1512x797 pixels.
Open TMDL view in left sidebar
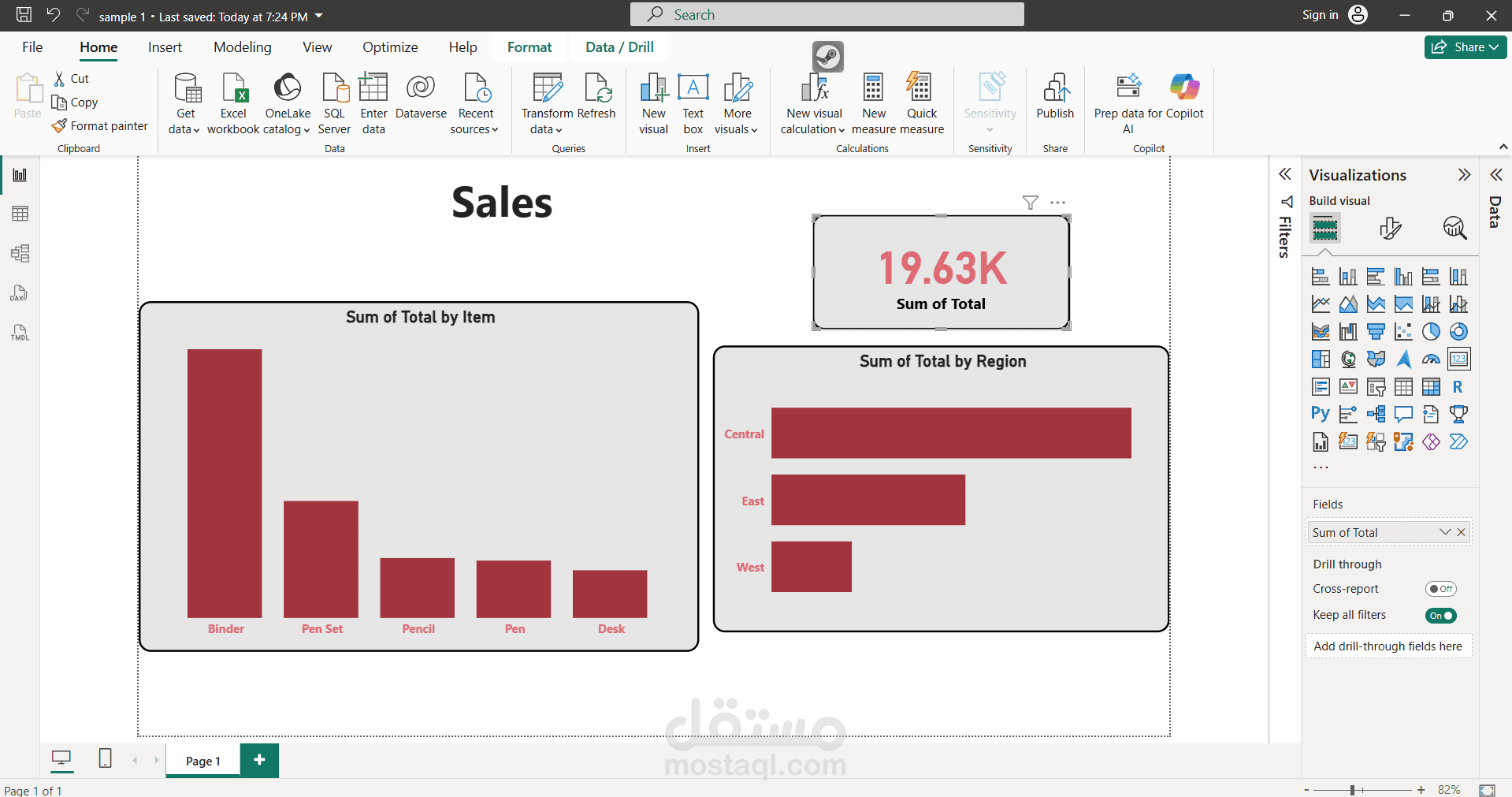pyautogui.click(x=20, y=333)
